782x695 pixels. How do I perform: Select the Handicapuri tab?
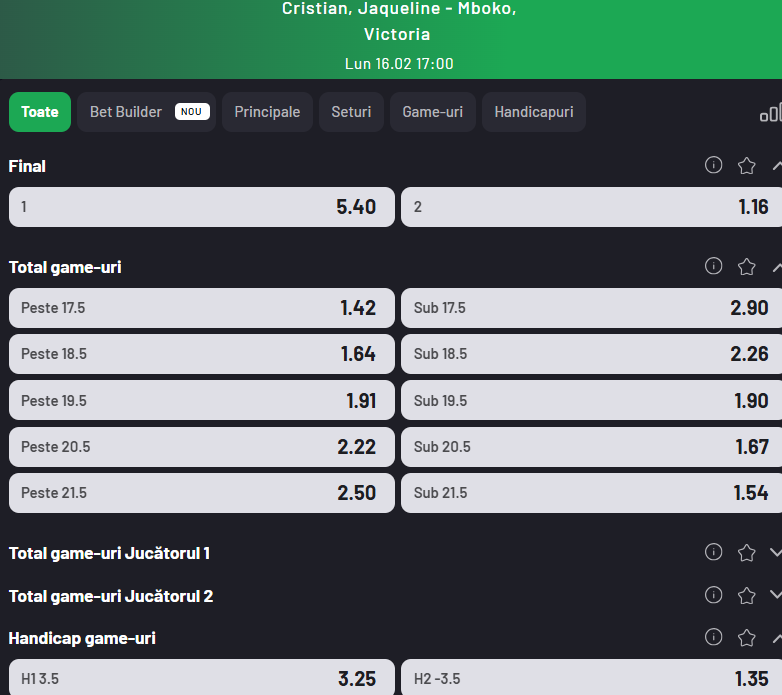click(x=533, y=112)
